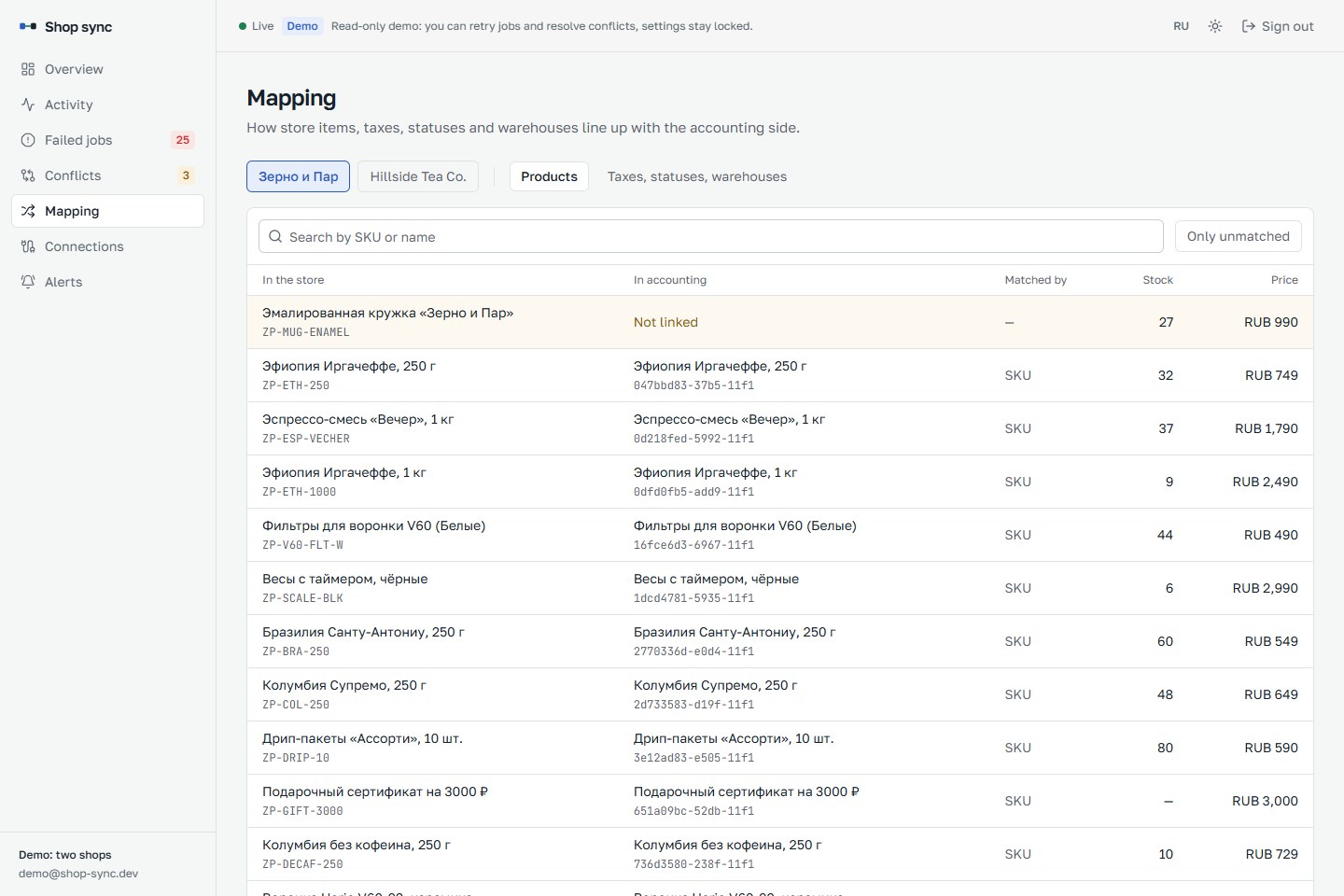Click the ZP-V60-FLT-W SKU text
The image size is (1344, 896).
(302, 545)
